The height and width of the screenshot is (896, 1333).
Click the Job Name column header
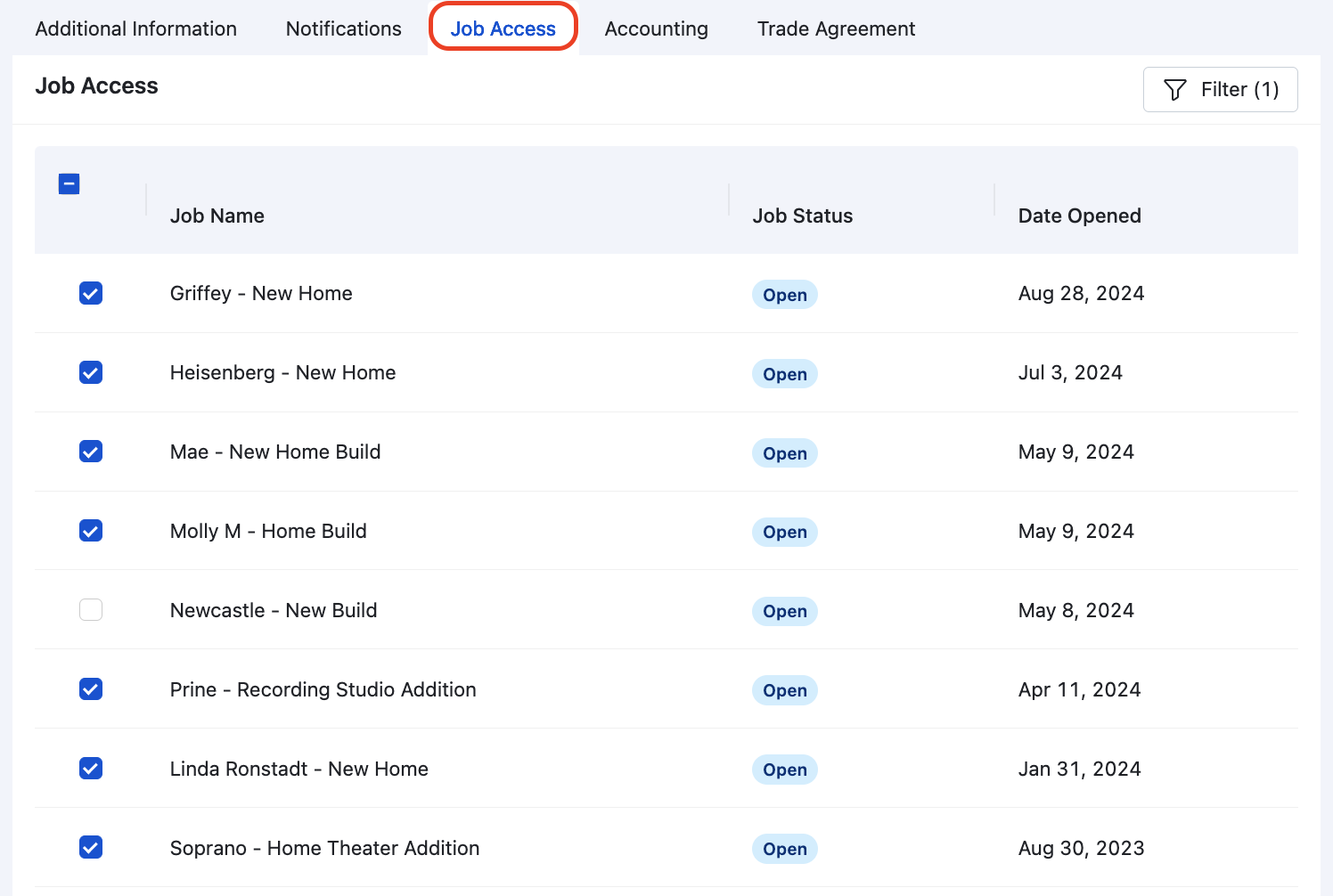(217, 216)
